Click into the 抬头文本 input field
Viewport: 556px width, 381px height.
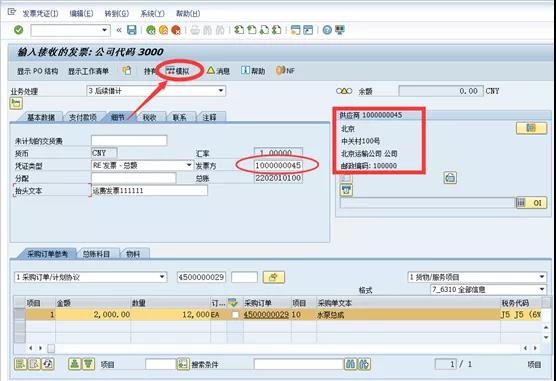(149, 190)
